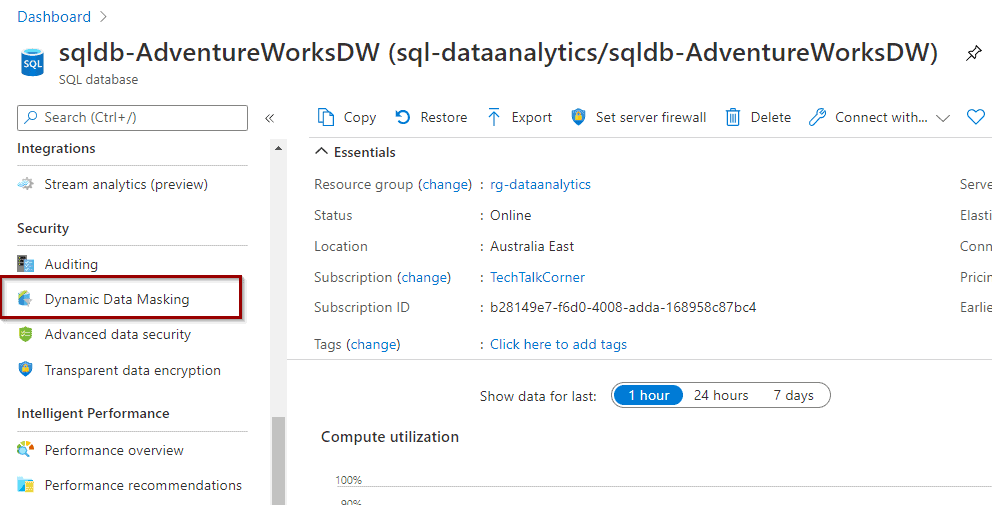Click the Set server firewall shield icon

(x=578, y=117)
